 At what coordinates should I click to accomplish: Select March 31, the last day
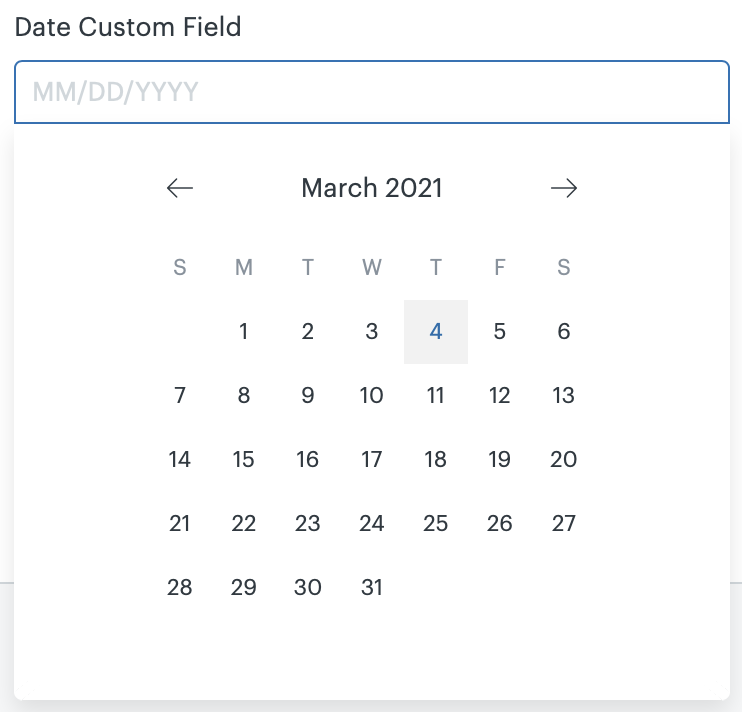click(372, 588)
